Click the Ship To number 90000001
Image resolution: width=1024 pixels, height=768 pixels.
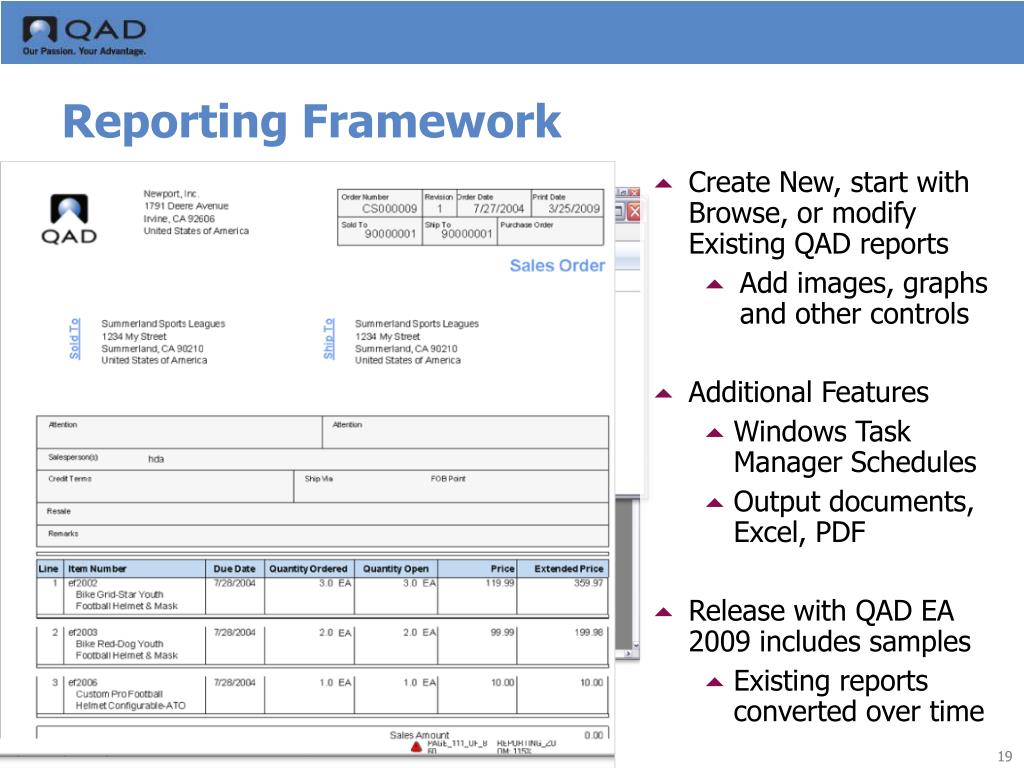coord(466,234)
